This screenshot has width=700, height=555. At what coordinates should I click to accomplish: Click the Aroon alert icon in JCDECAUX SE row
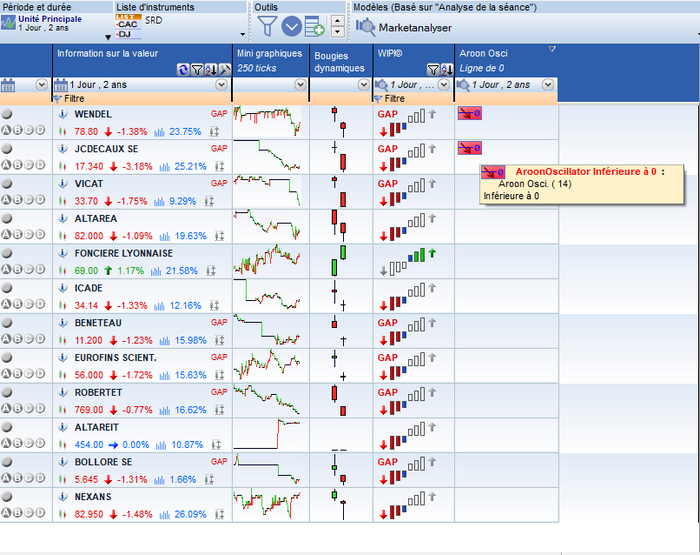pyautogui.click(x=470, y=148)
